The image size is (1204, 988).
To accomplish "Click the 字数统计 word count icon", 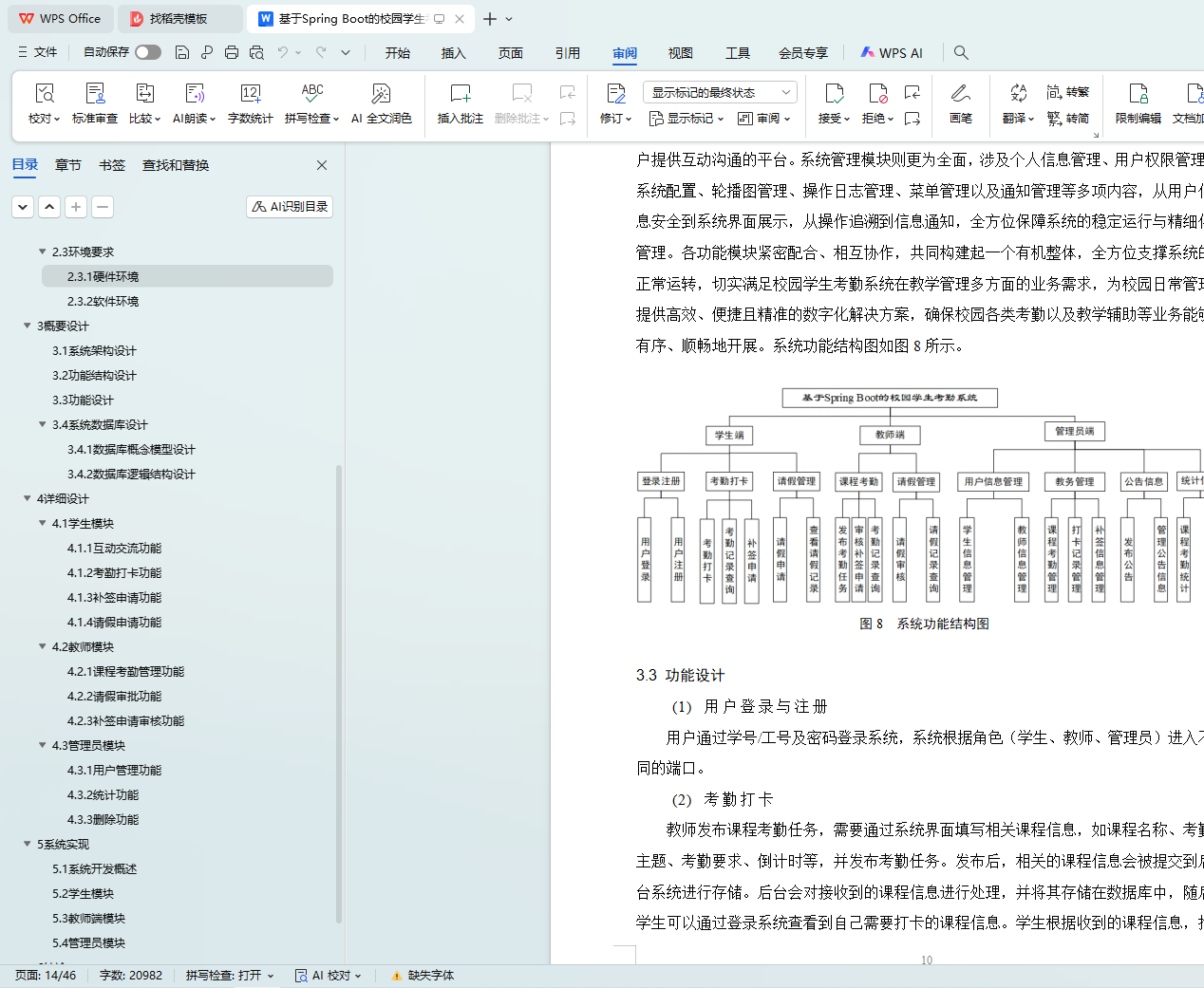I will [250, 94].
